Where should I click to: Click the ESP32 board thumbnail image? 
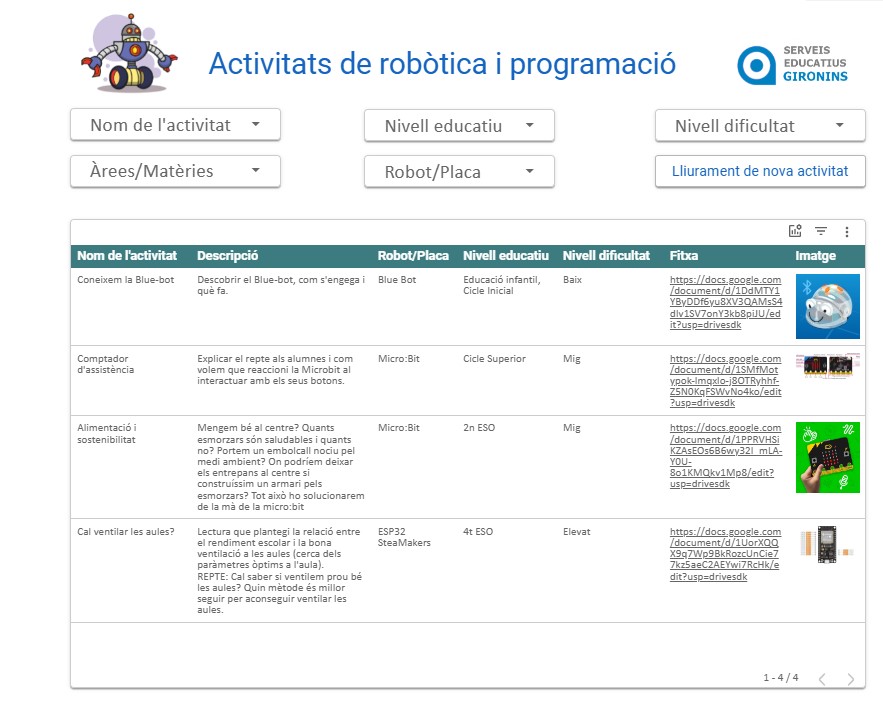tap(827, 543)
